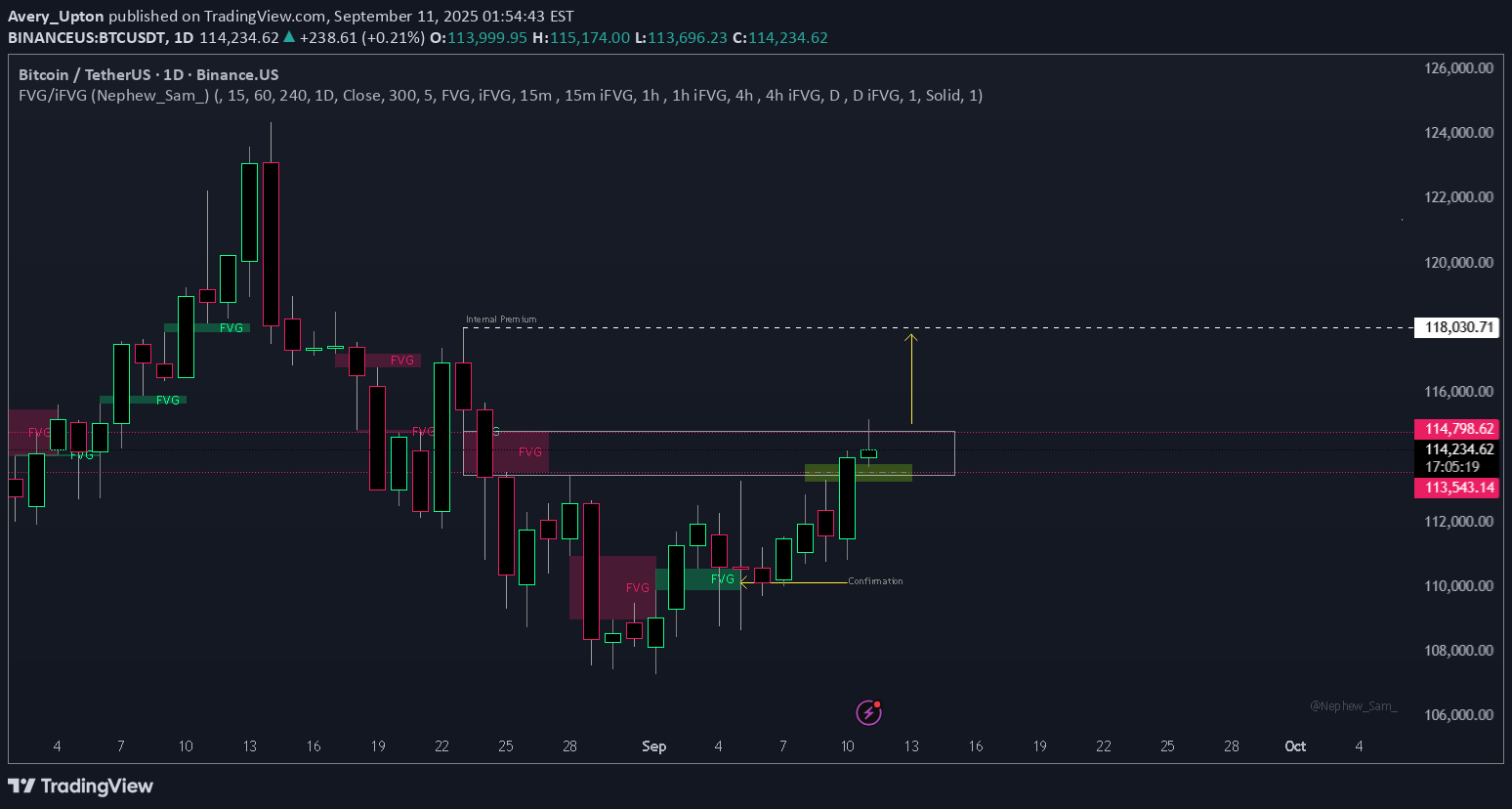Click the TradingView.com publish text in header

pyautogui.click(x=265, y=17)
